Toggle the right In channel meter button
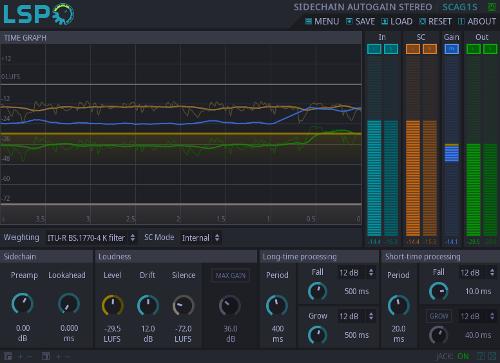The image size is (500, 363). point(391,49)
